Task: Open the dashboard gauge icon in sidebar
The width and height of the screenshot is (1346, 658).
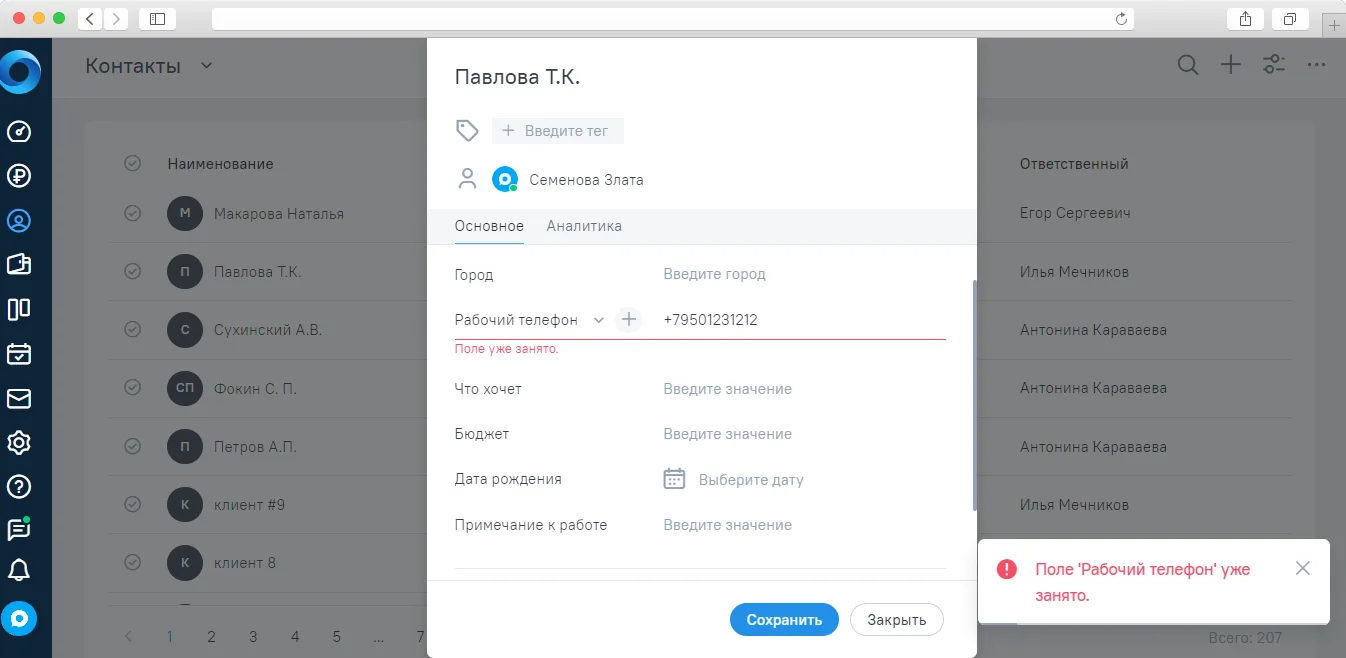Action: pyautogui.click(x=19, y=131)
